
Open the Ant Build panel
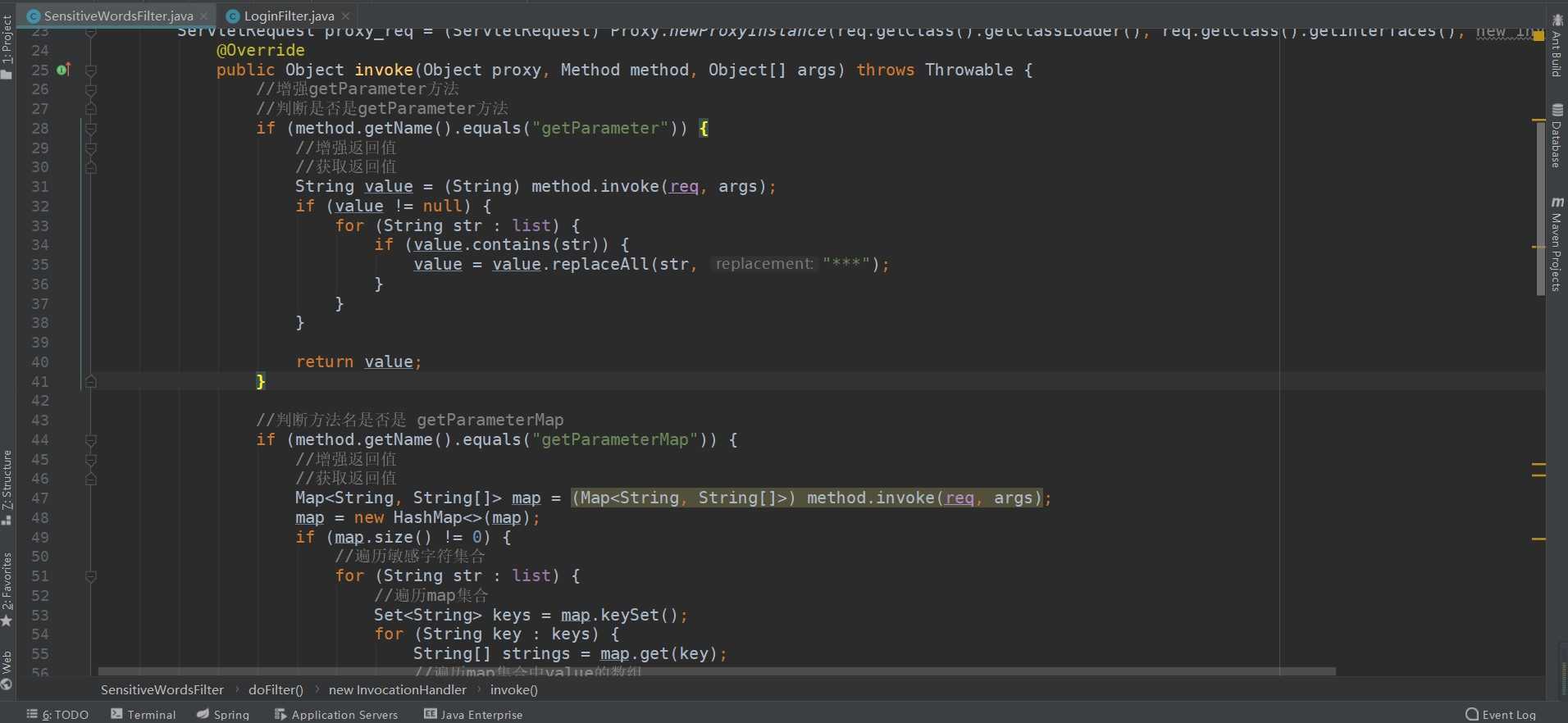point(1557,46)
